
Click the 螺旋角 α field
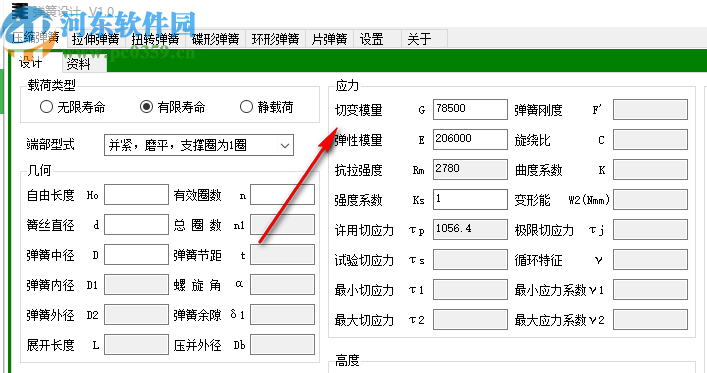click(x=283, y=285)
